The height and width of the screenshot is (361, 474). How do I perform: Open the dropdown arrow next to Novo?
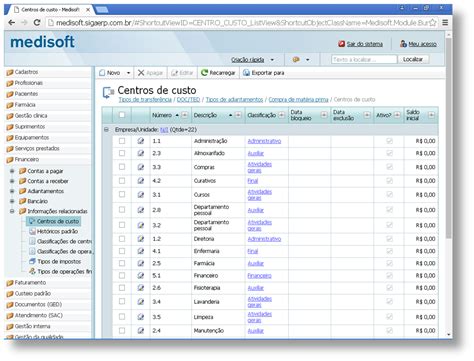(x=128, y=73)
